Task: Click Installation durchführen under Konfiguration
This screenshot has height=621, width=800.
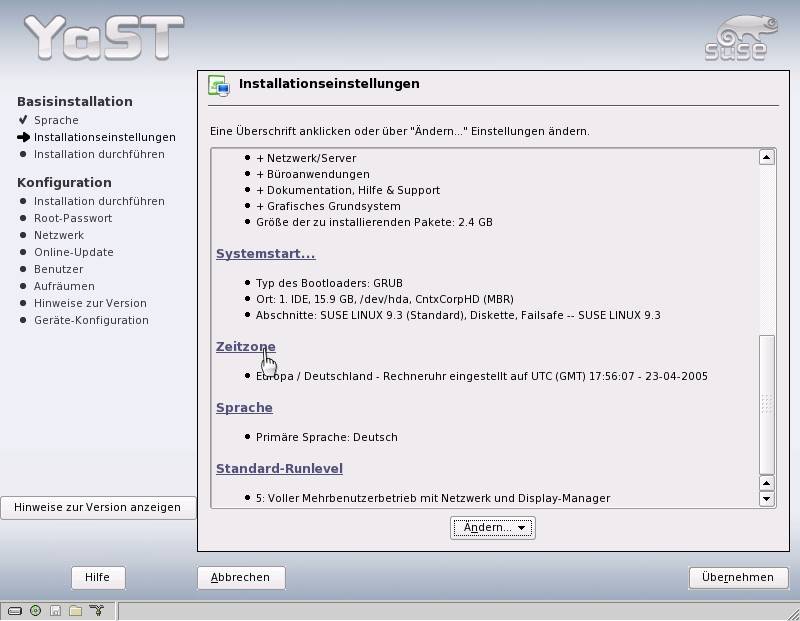Action: (99, 201)
